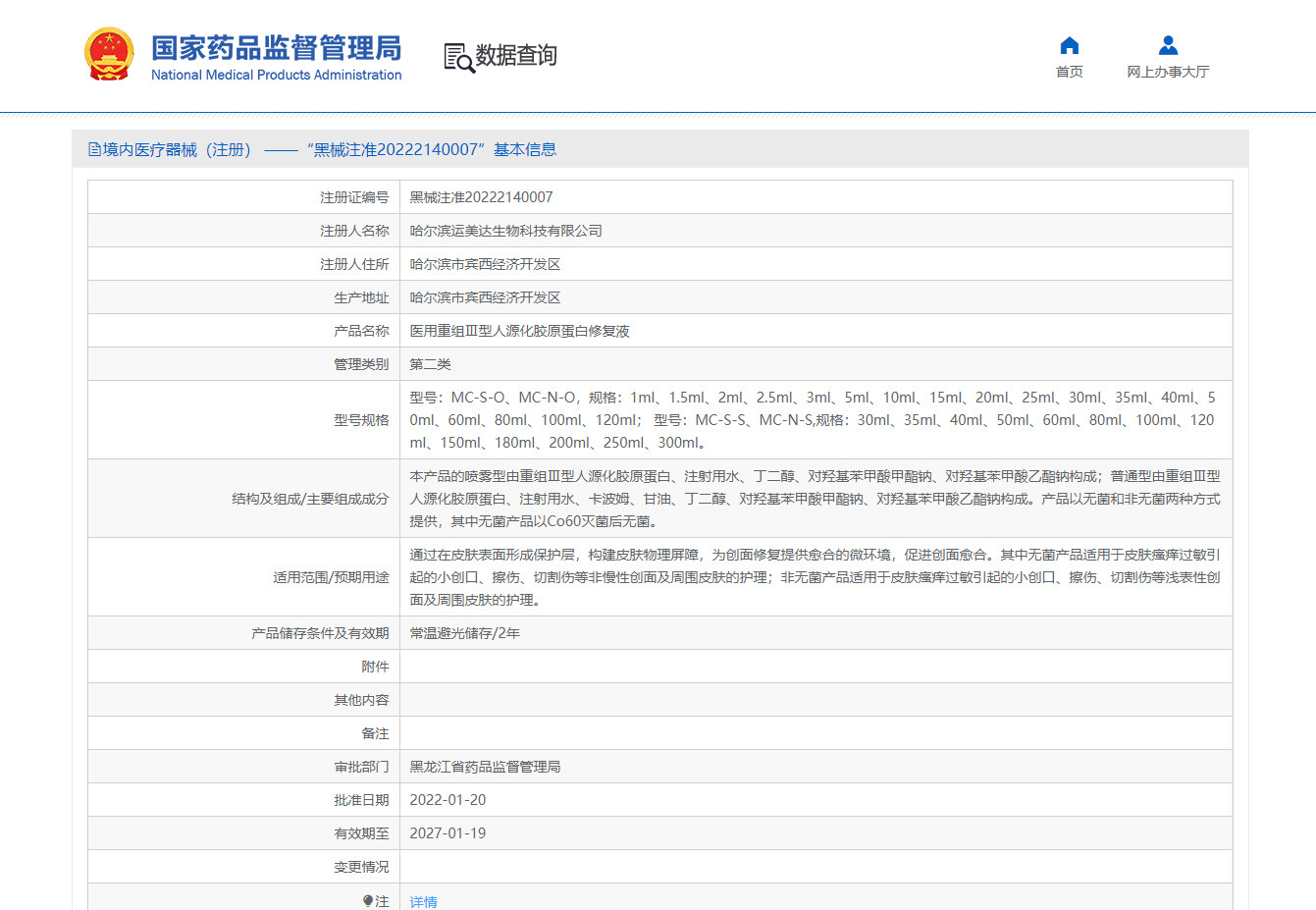Click the composition text starting 本产品的喷雾型
The height and width of the screenshot is (910, 1316).
[815, 499]
